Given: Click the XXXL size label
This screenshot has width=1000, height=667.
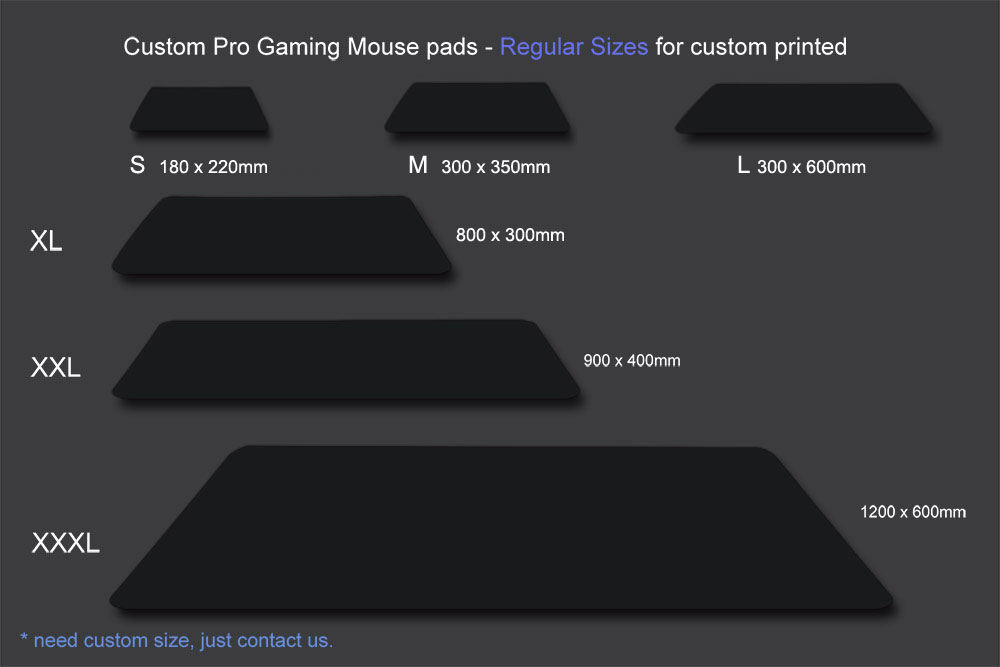Looking at the screenshot, I should click(x=66, y=543).
